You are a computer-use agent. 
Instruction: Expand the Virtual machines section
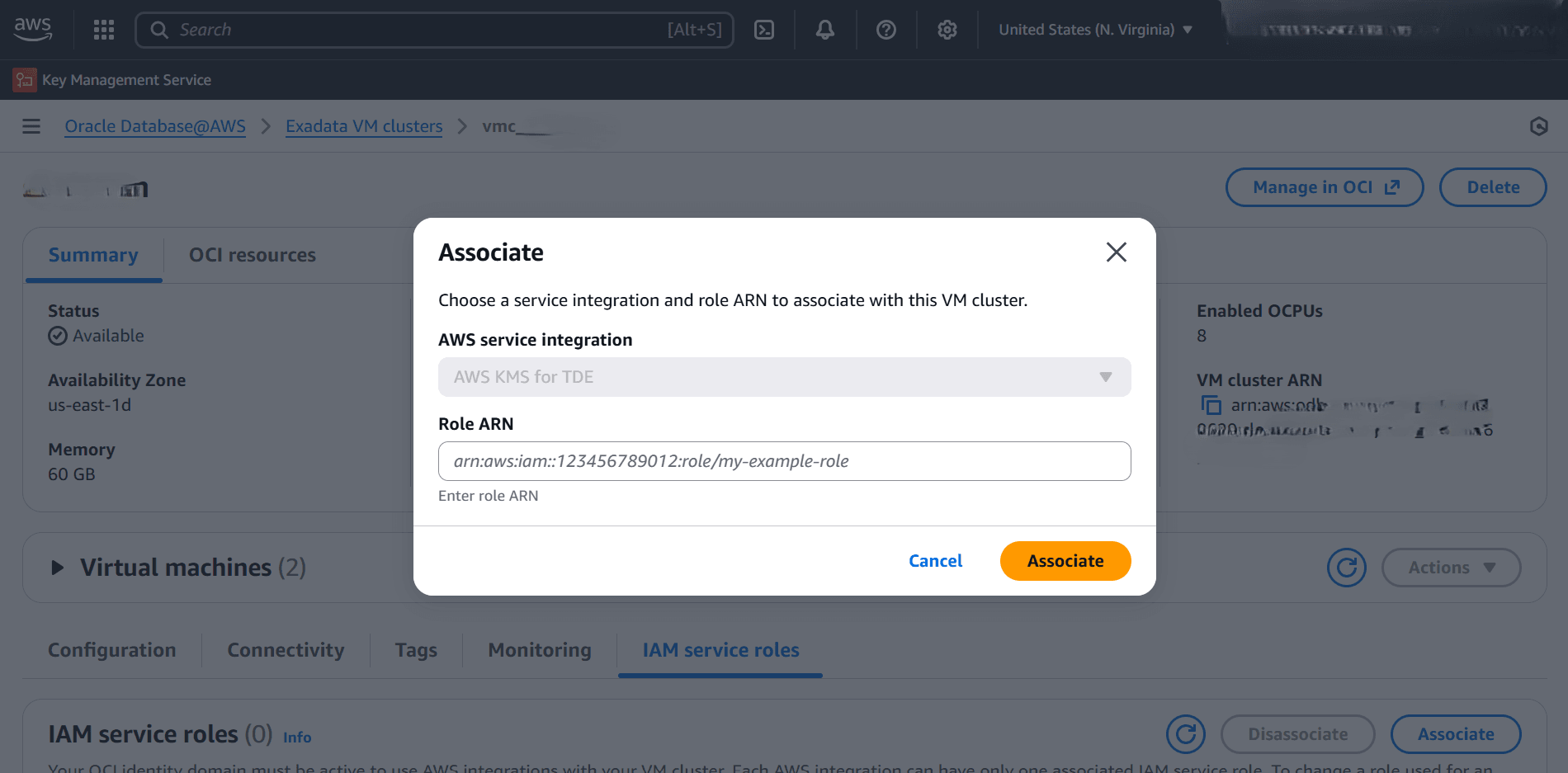point(57,567)
